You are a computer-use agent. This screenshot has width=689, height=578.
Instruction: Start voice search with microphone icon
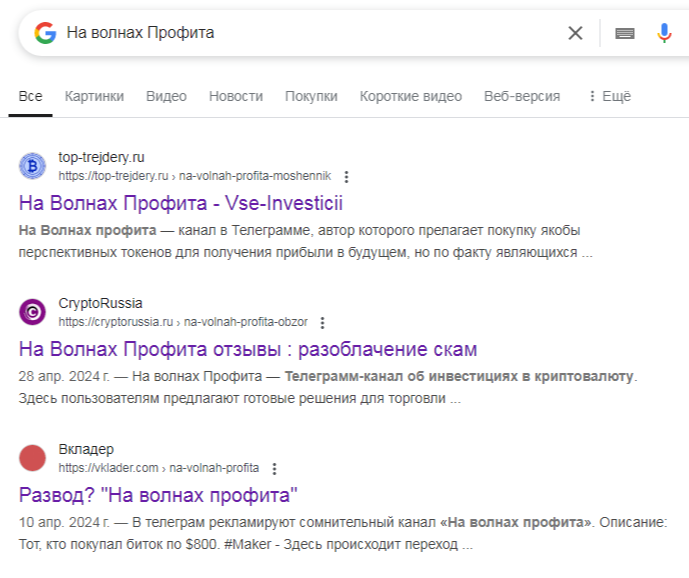[664, 33]
